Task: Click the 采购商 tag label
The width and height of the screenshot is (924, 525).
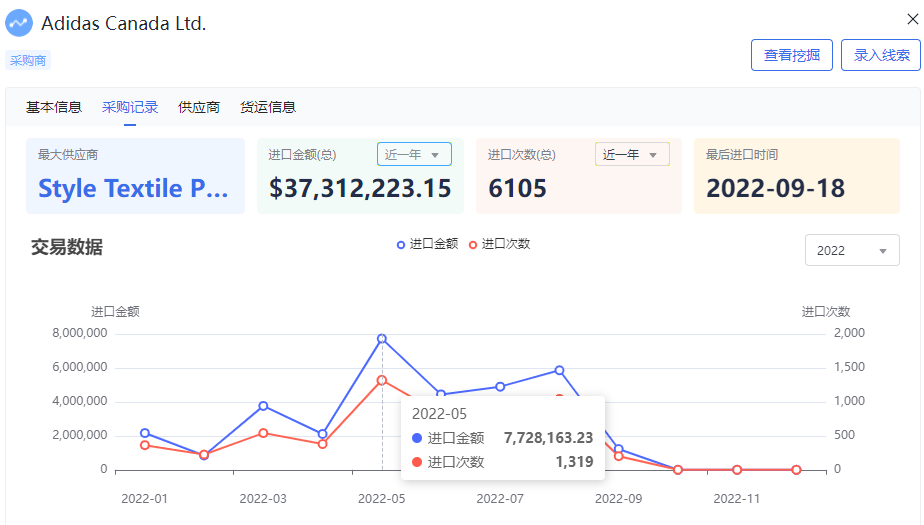Action: coord(28,60)
